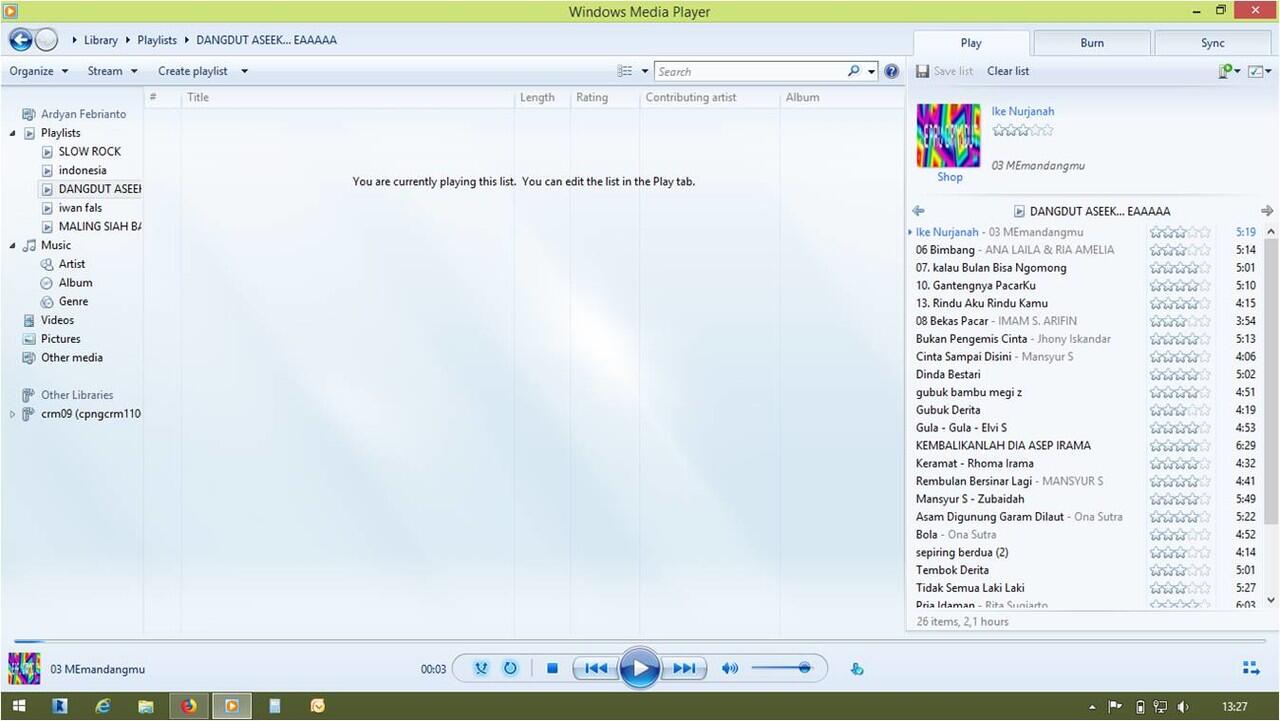The image size is (1280, 721).
Task: Expand the Create playlist dropdown arrow
Action: 244,71
